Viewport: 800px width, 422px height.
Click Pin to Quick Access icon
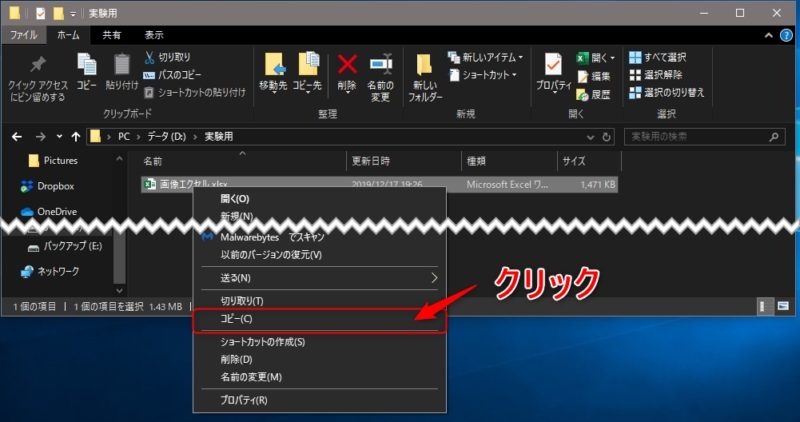pos(37,65)
